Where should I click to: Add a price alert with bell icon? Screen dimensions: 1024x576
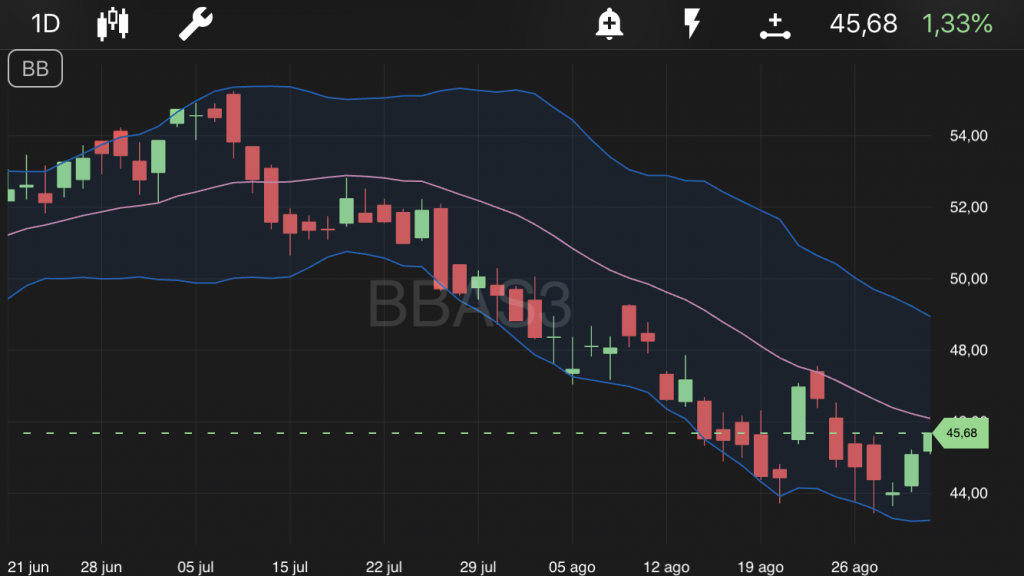pyautogui.click(x=609, y=24)
